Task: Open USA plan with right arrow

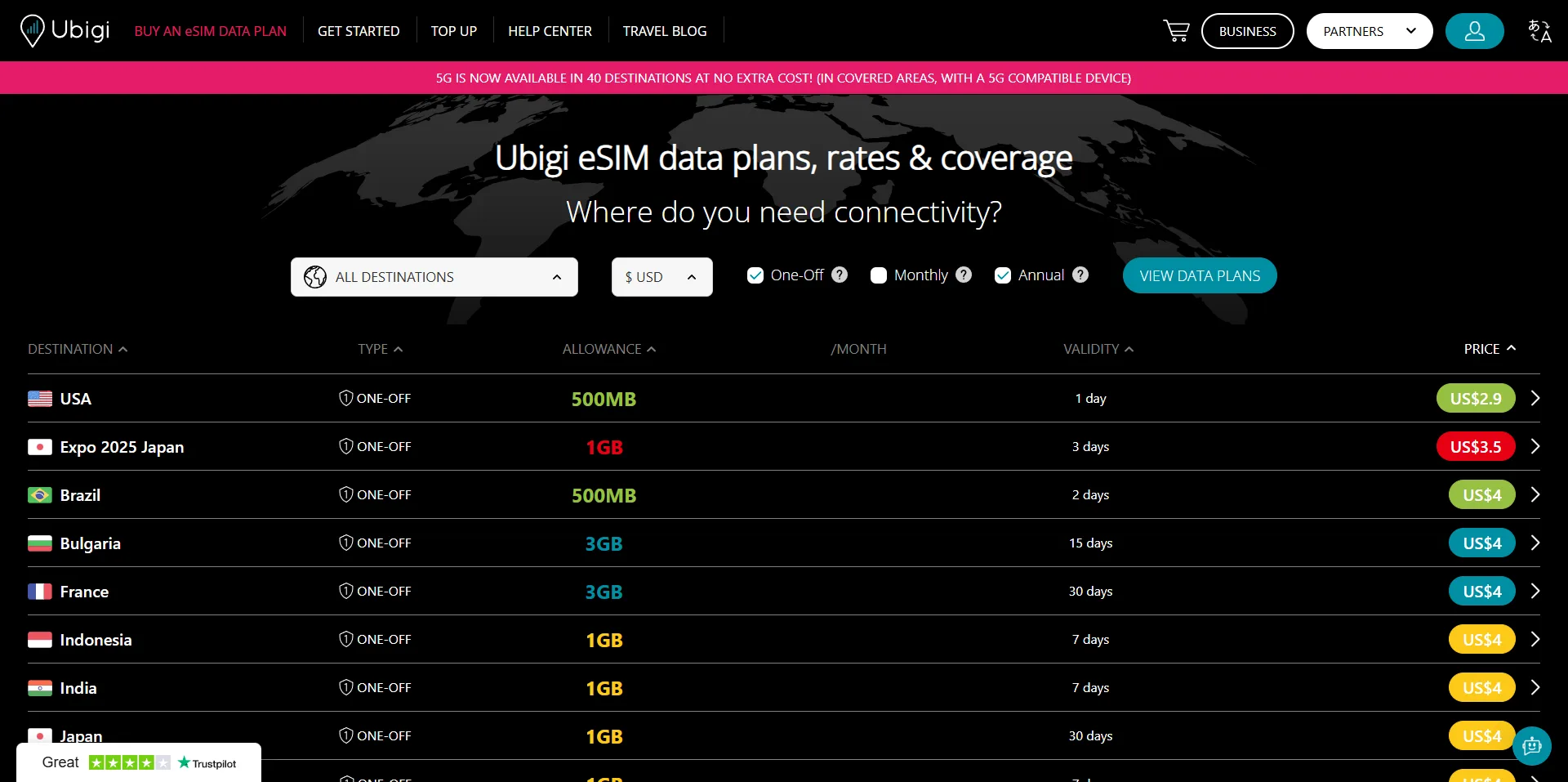Action: (x=1535, y=398)
